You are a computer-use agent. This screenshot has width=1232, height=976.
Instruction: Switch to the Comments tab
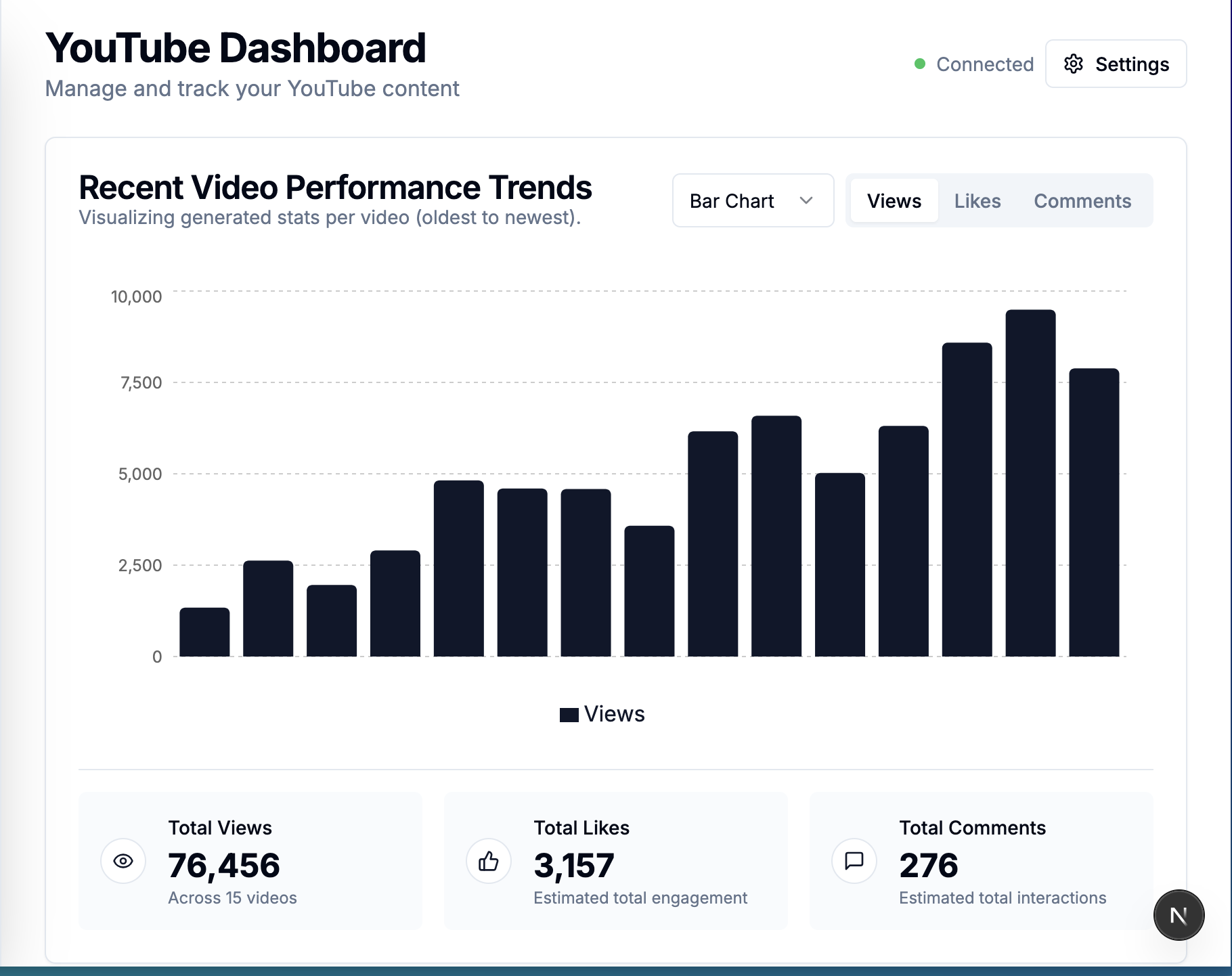[x=1082, y=200]
